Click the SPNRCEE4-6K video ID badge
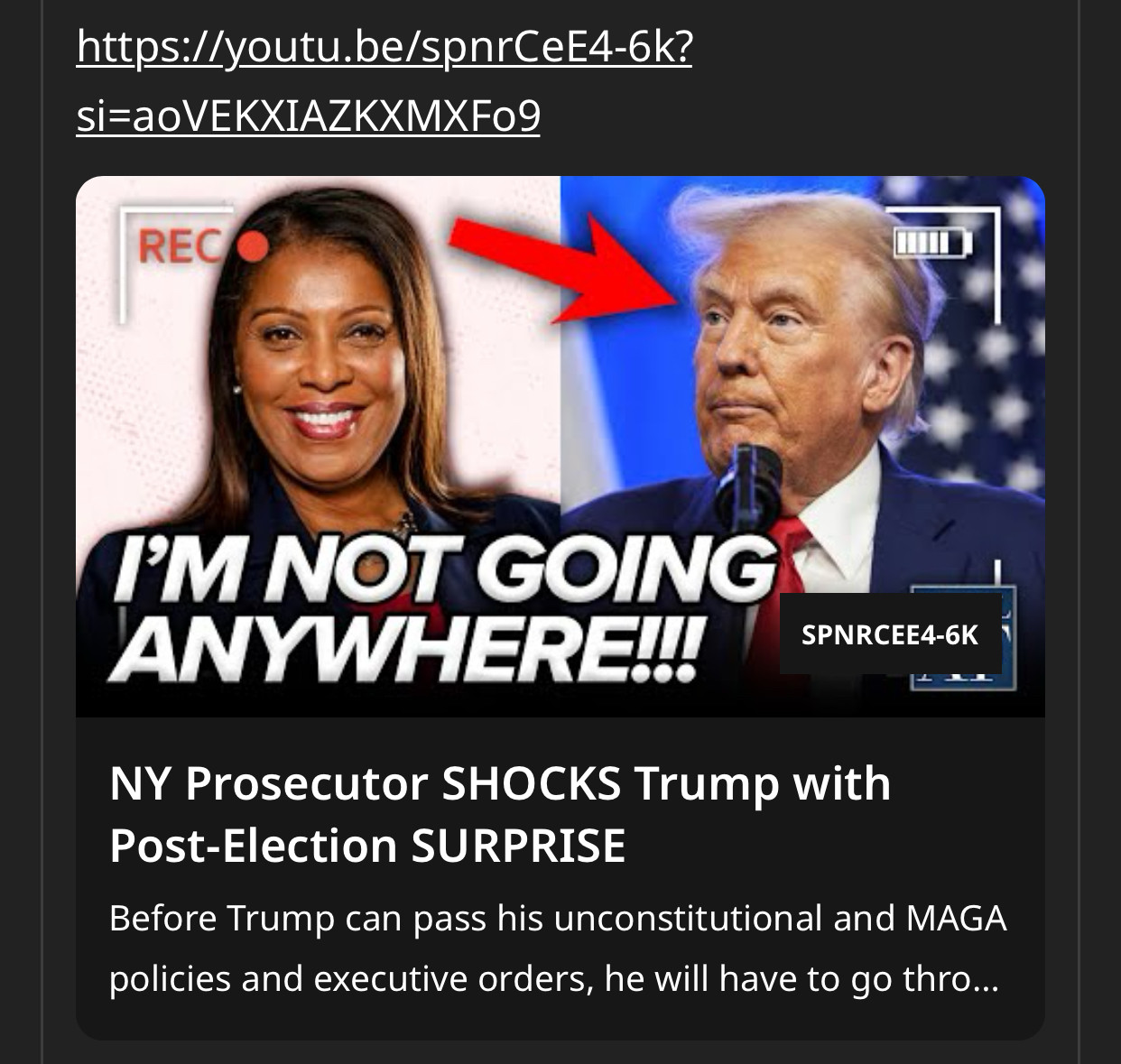This screenshot has width=1121, height=1064. point(890,634)
